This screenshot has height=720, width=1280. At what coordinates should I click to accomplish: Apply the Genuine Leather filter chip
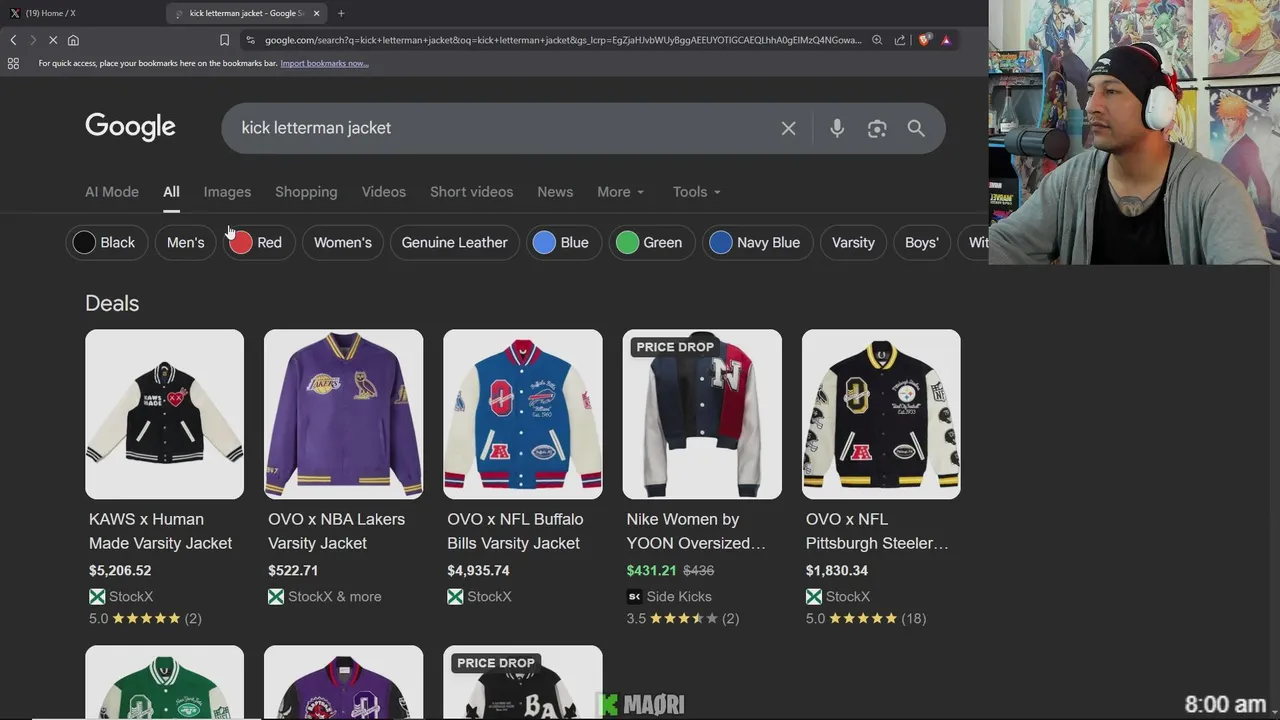tap(454, 242)
